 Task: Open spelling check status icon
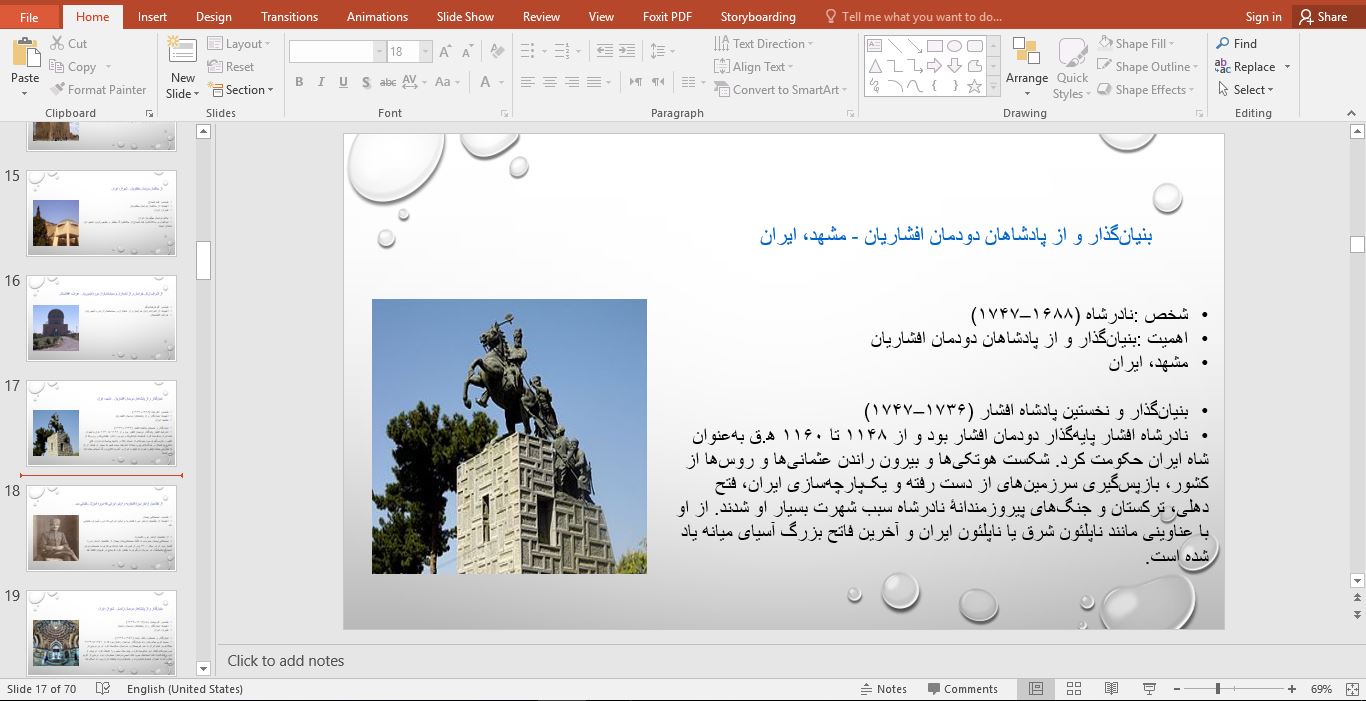102,689
